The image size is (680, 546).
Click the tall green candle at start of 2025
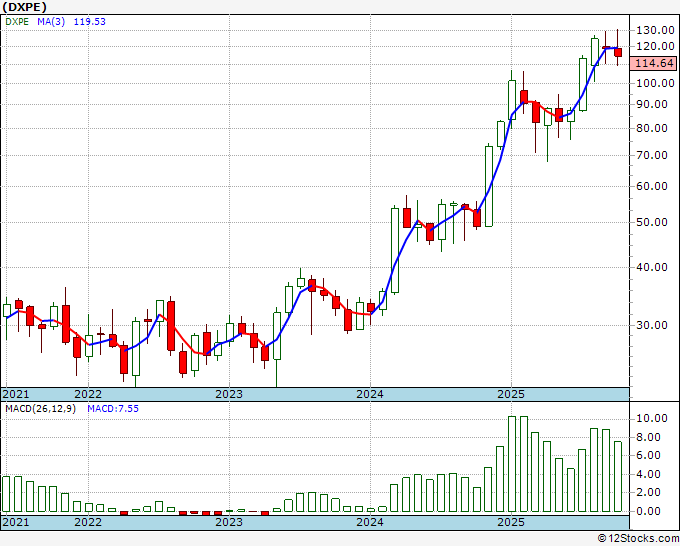(512, 99)
